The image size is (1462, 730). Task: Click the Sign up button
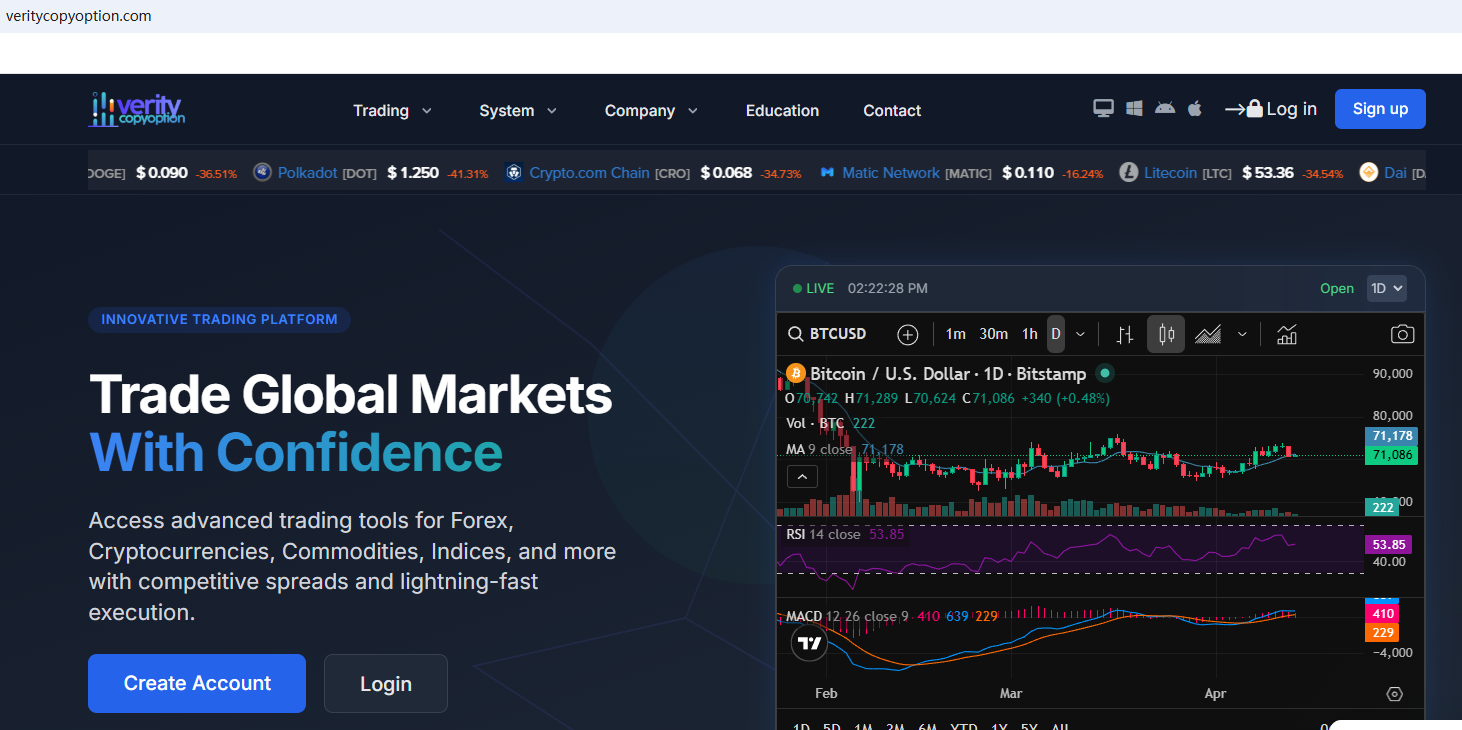click(1380, 109)
